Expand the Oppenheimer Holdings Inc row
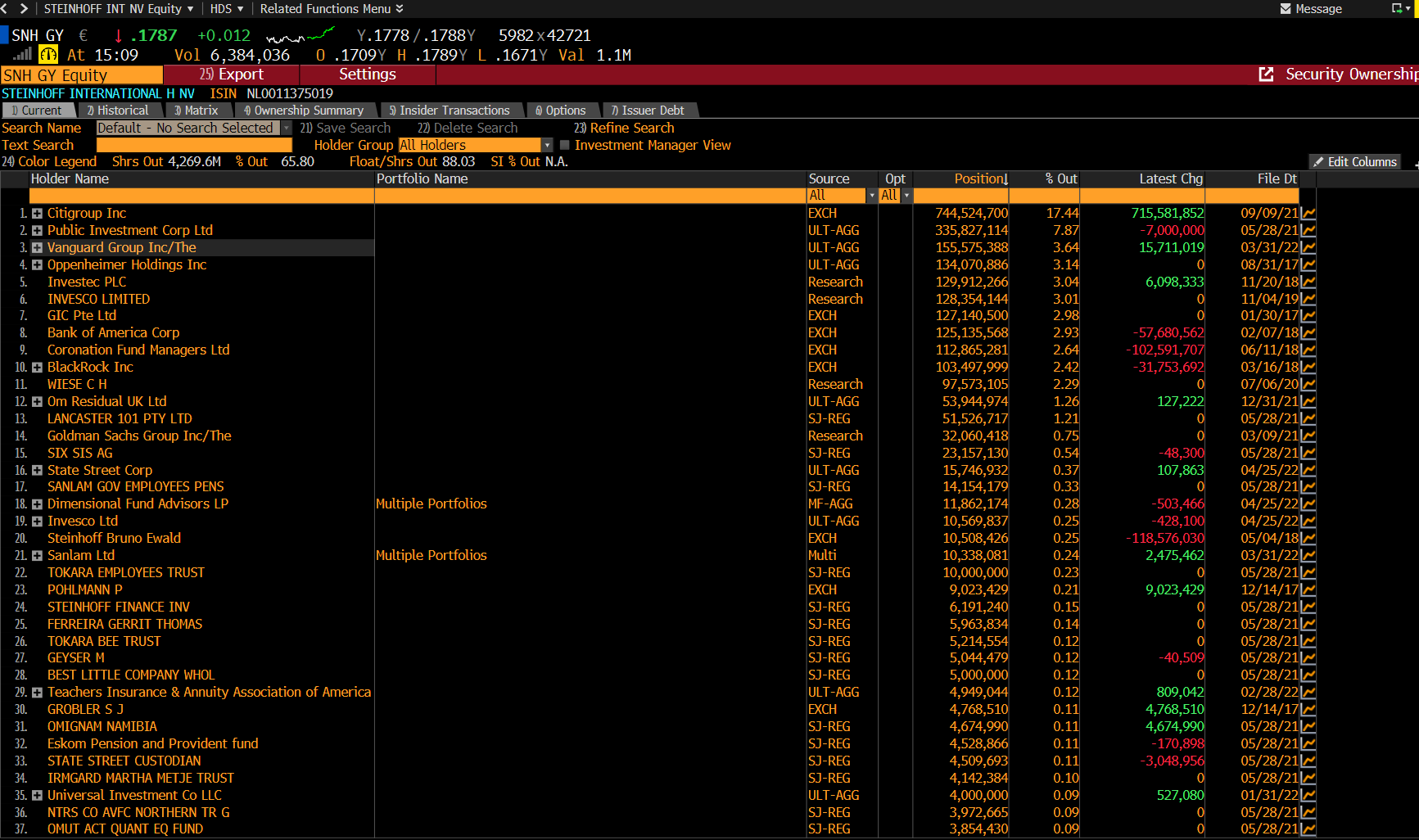 tap(37, 265)
